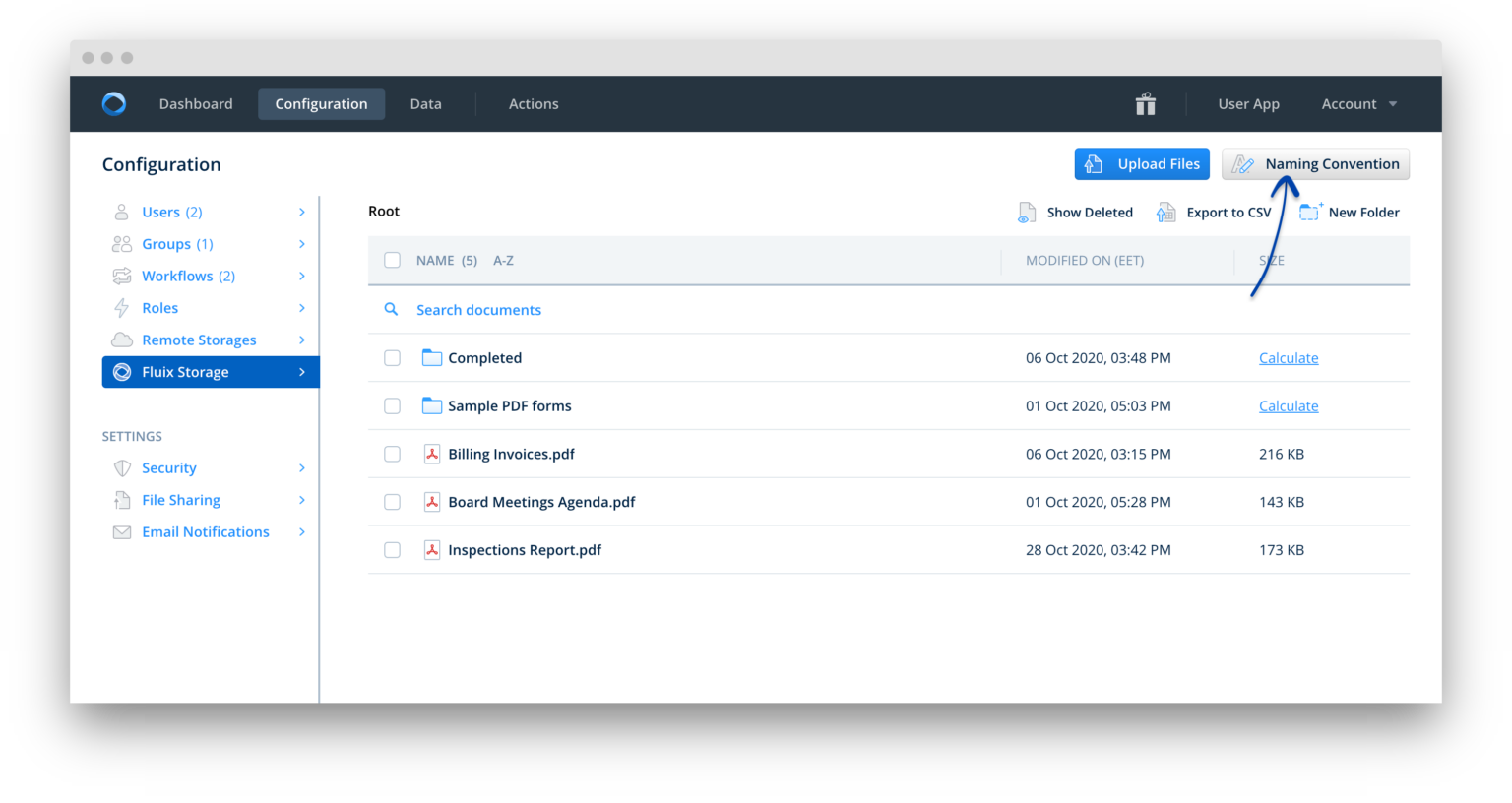Click Calculate for Sample PDF forms
This screenshot has width=1512, height=803.
pyautogui.click(x=1289, y=405)
